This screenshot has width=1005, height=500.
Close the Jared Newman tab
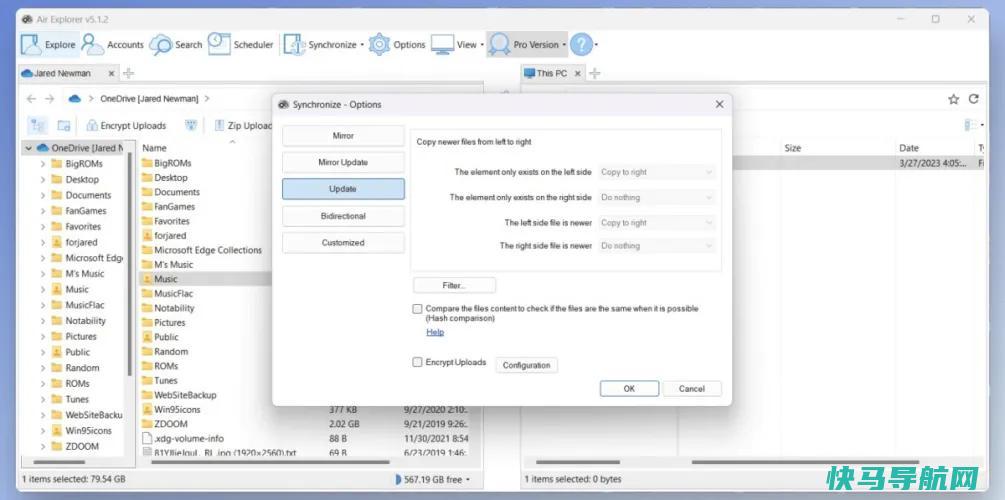(x=112, y=73)
